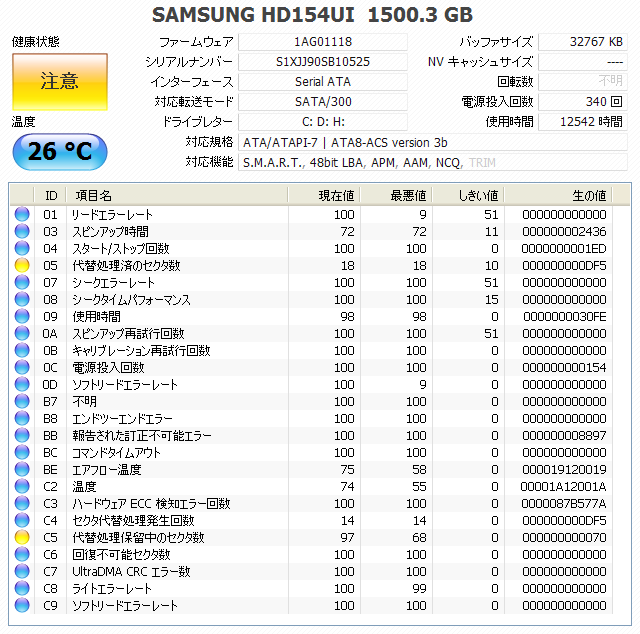
Task: Click blue status orb for ID 08 row
Action: pos(22,299)
